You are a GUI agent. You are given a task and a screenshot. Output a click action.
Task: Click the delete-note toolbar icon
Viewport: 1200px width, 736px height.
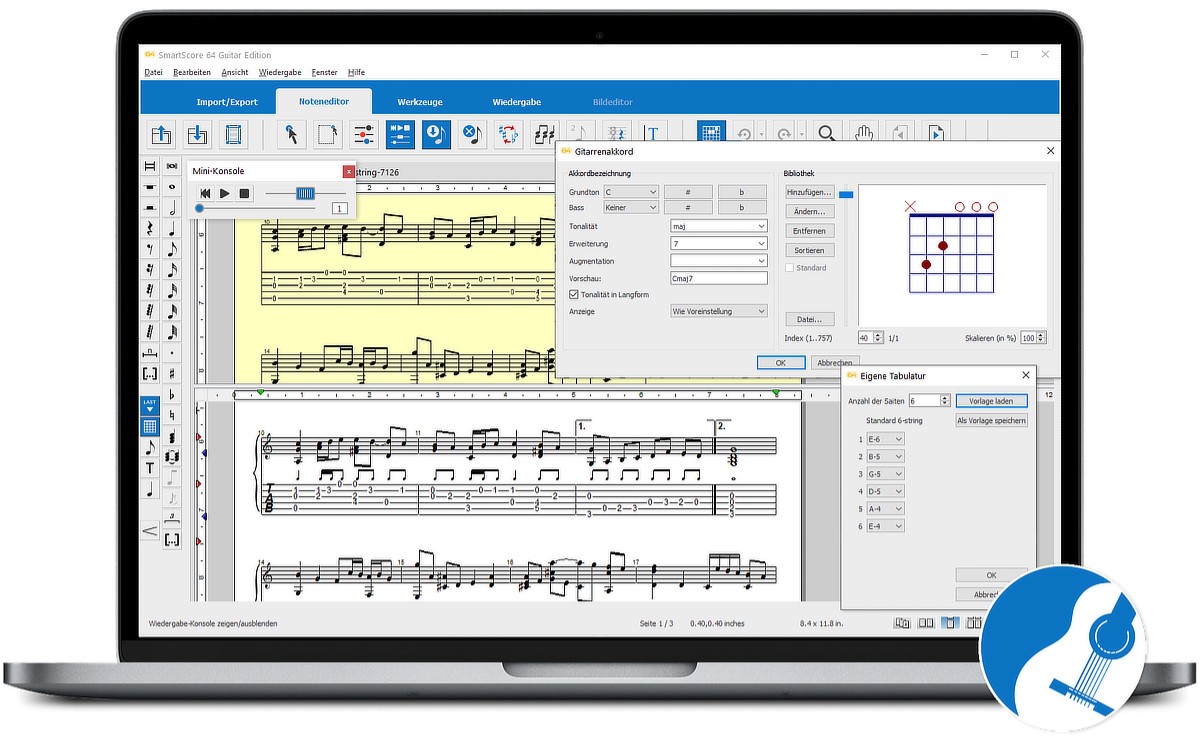(x=472, y=134)
